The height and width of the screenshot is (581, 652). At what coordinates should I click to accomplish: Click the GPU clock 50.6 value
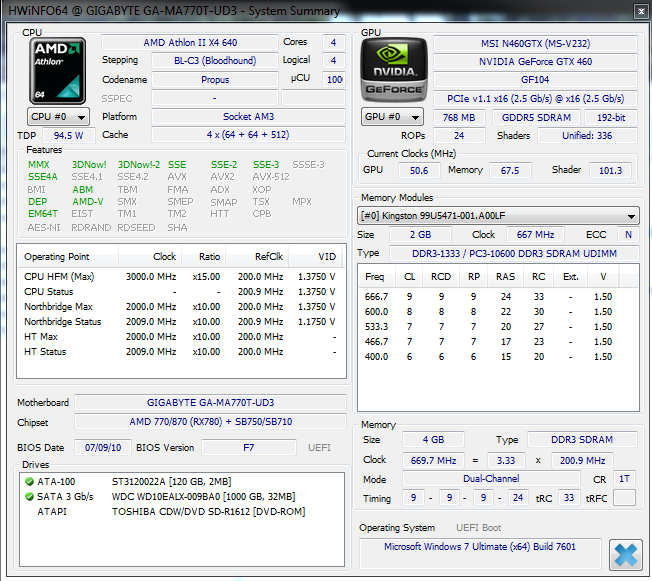[x=419, y=171]
